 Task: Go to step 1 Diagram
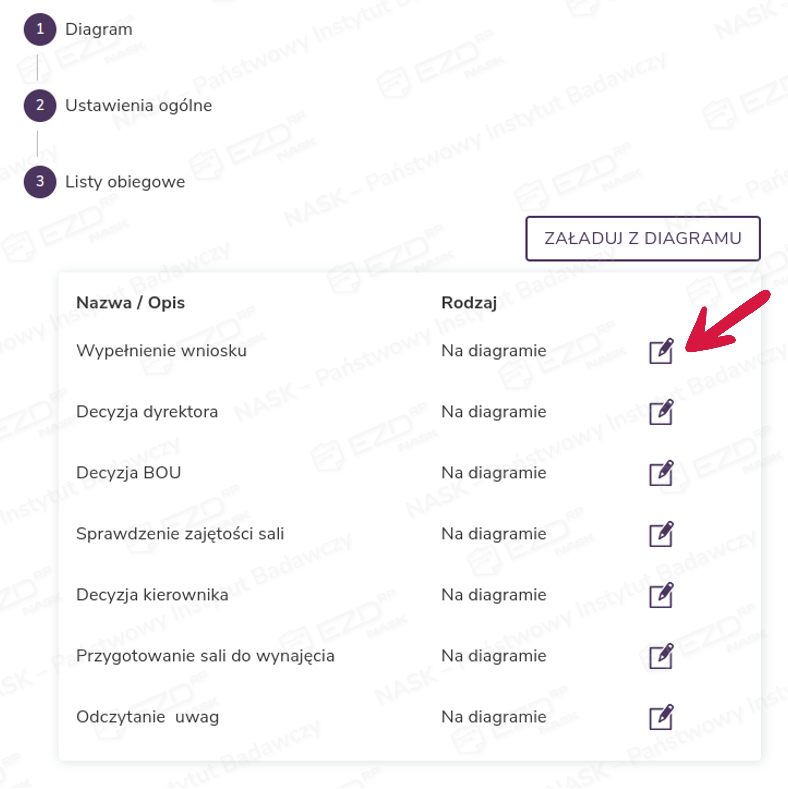98,29
